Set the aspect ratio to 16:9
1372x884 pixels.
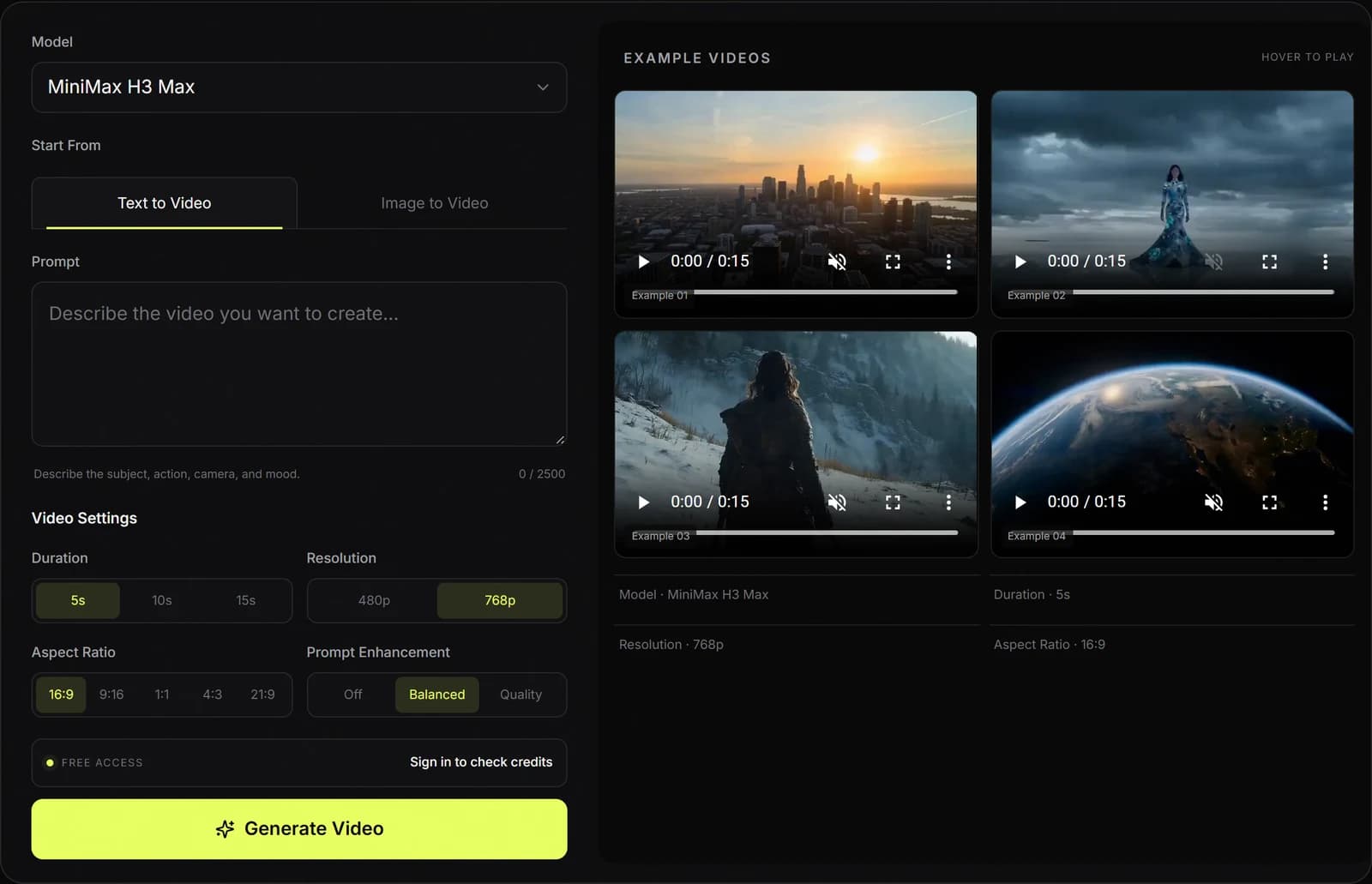tap(61, 695)
